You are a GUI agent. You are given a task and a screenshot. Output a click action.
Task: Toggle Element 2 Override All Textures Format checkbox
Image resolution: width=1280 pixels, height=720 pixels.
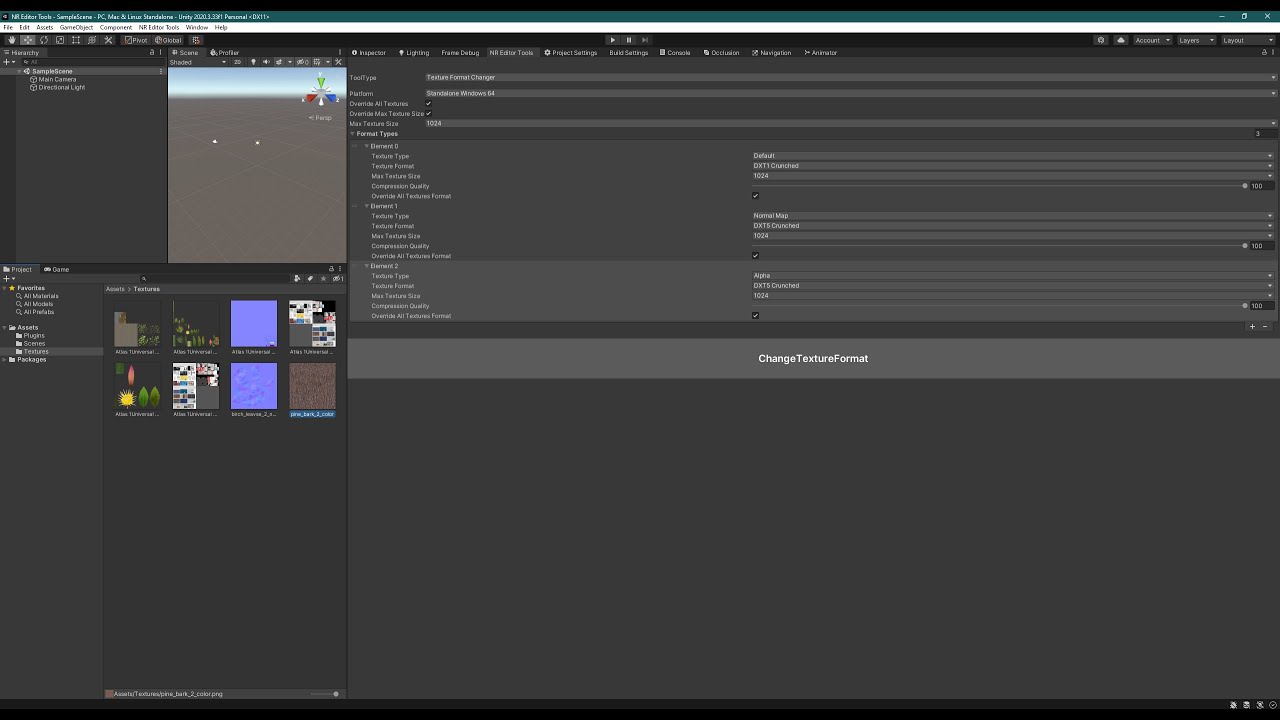[x=755, y=316]
